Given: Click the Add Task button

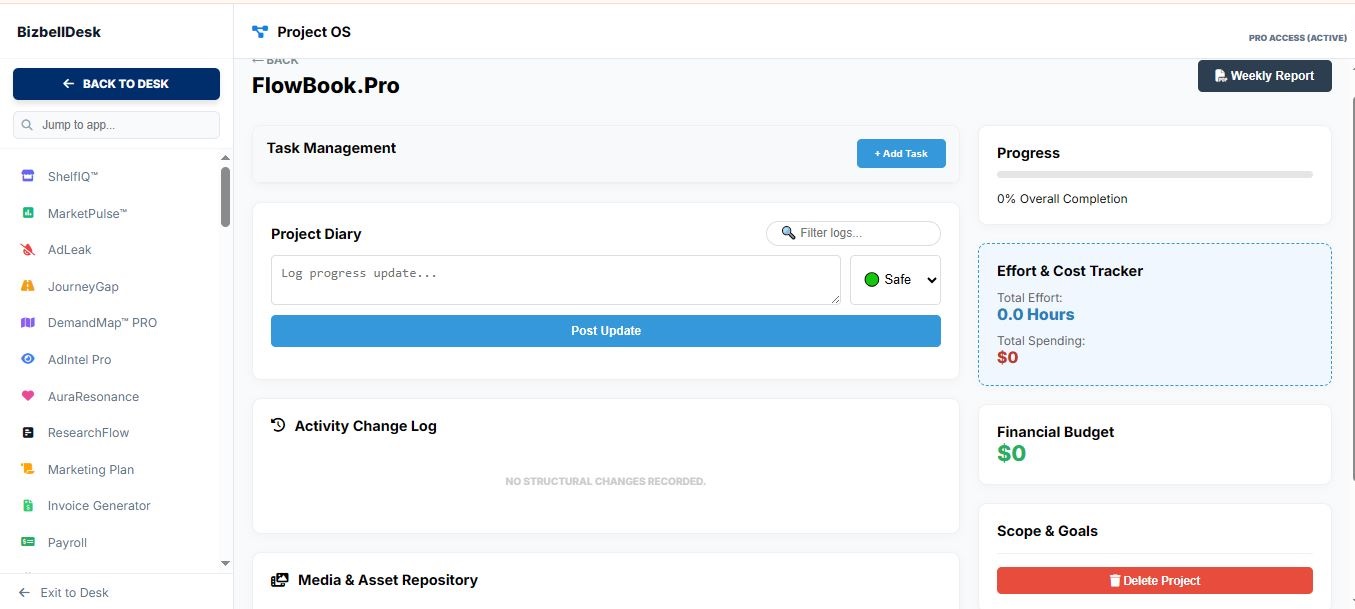Looking at the screenshot, I should 900,153.
